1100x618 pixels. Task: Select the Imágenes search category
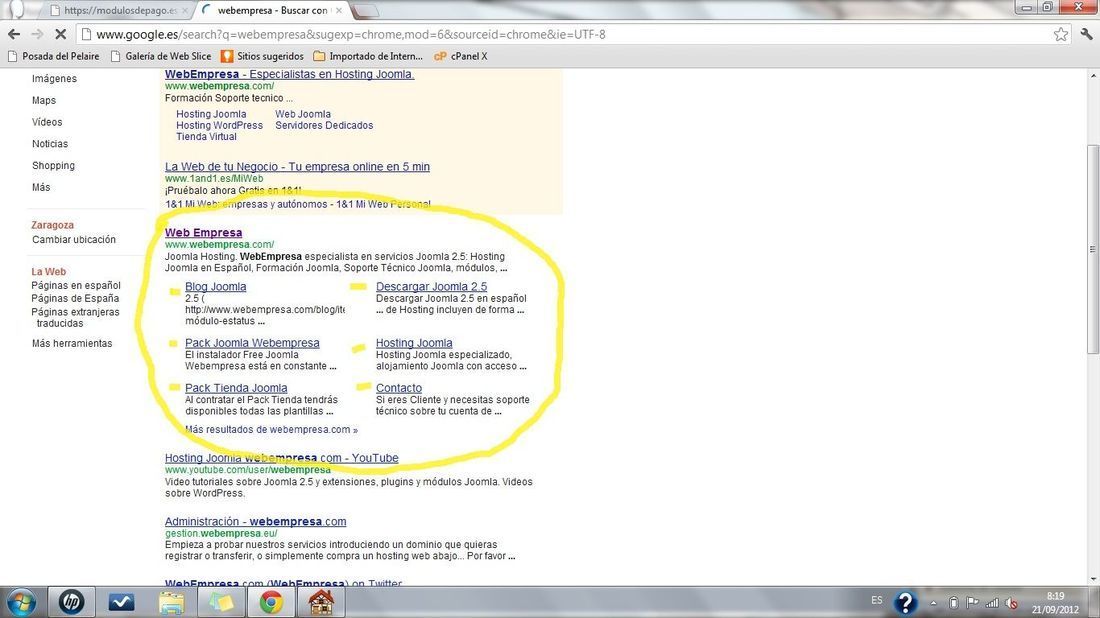point(54,79)
